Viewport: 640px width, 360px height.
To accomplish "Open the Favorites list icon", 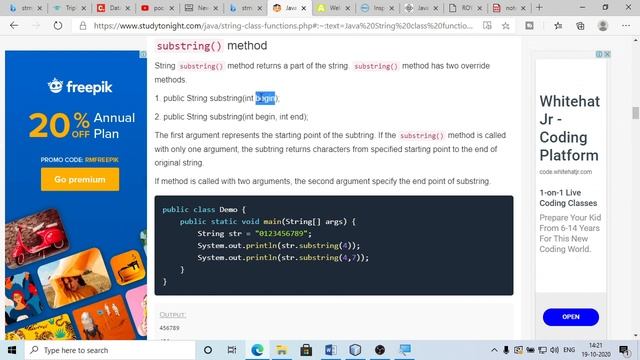I will coord(558,26).
